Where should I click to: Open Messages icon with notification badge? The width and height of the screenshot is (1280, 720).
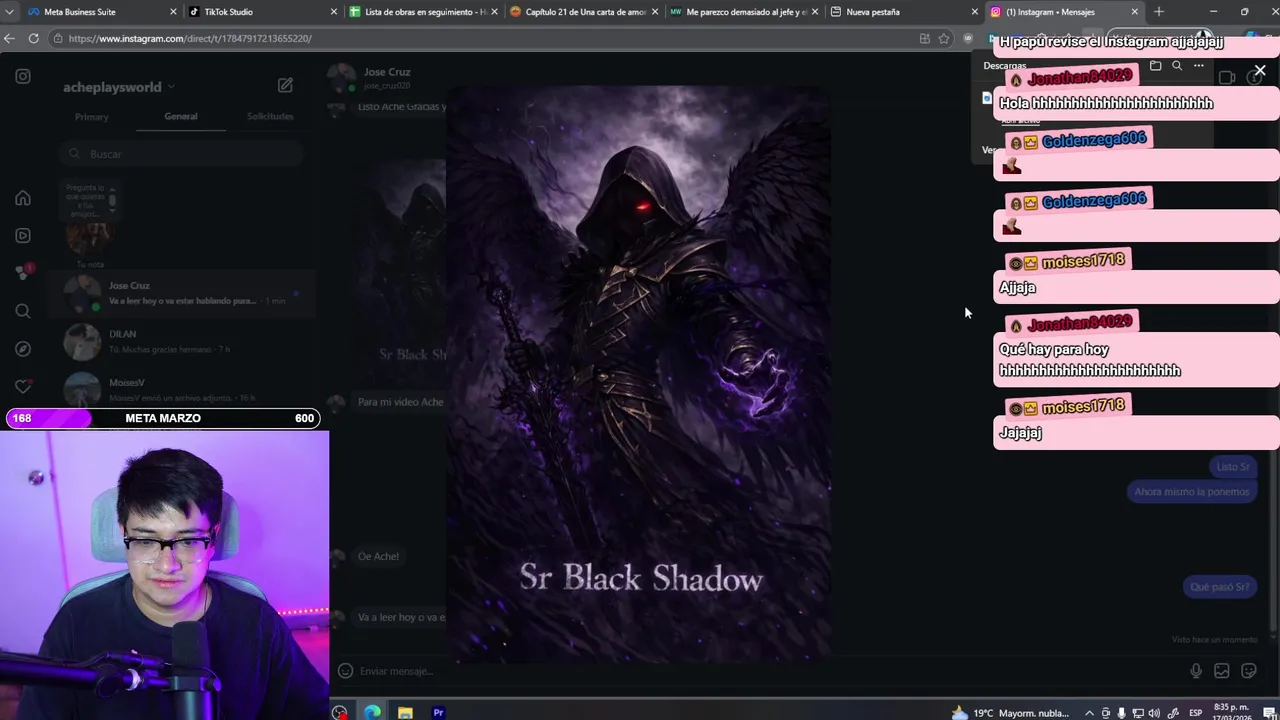tap(23, 272)
